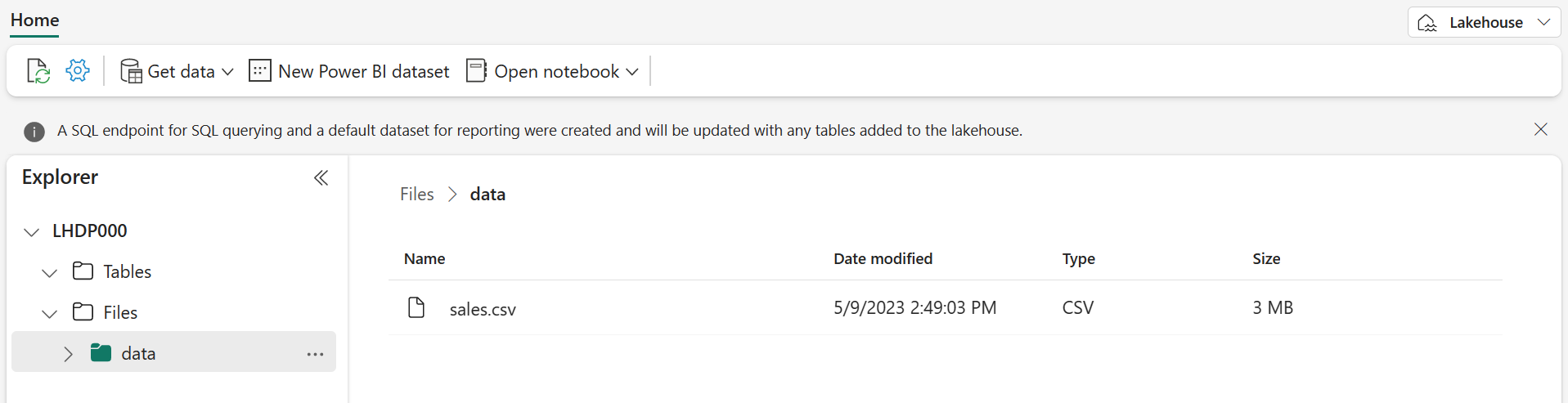1568x403 pixels.
Task: Collapse the LHDP000 tree node
Action: pyautogui.click(x=32, y=232)
